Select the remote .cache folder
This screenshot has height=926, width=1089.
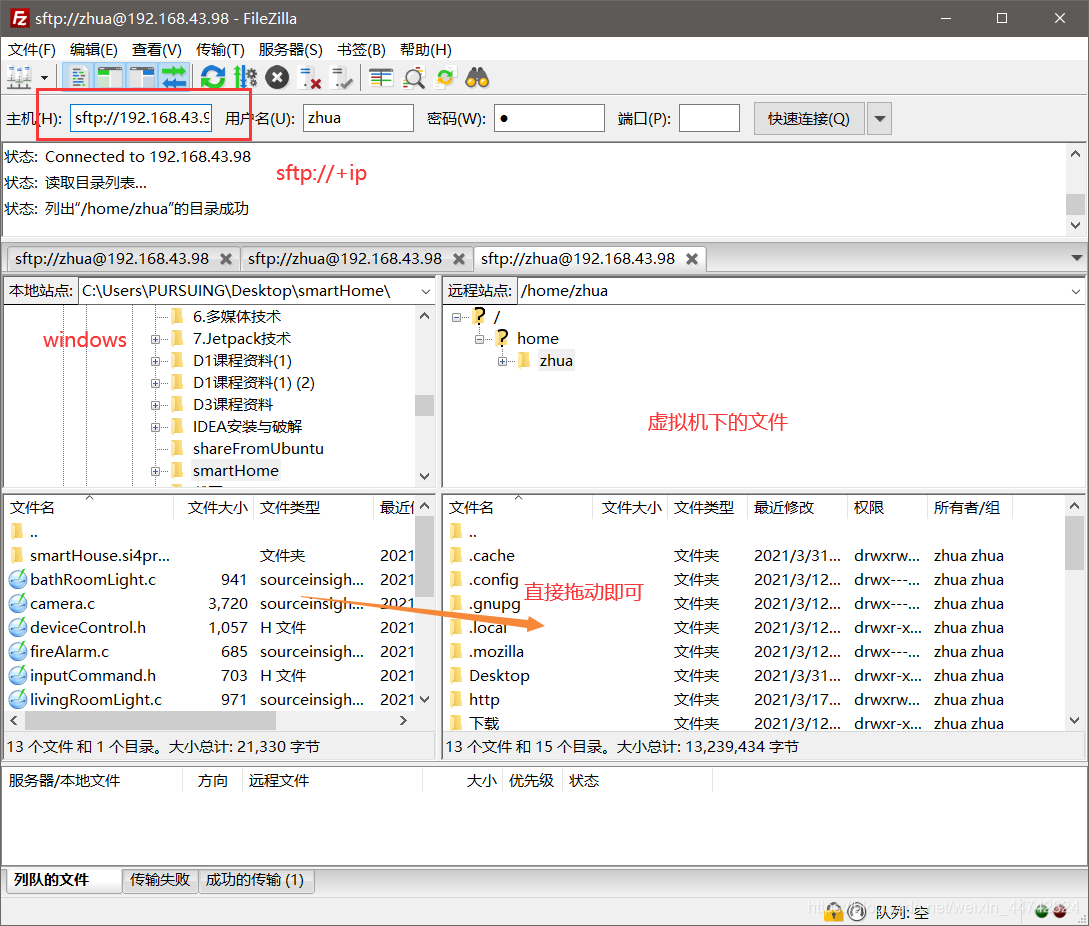tap(491, 556)
